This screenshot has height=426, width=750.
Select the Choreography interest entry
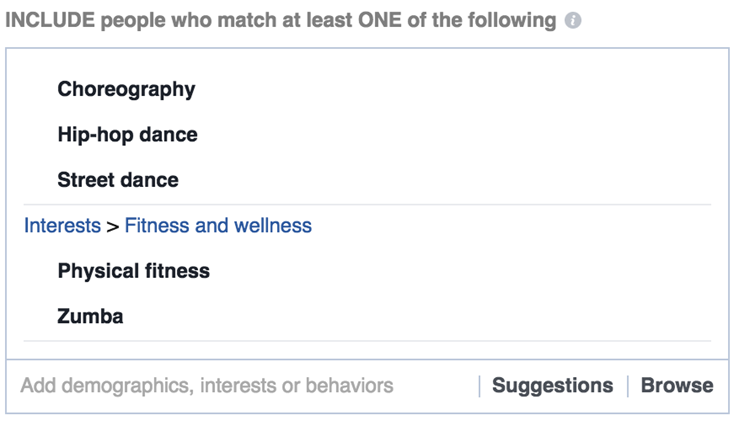[126, 89]
